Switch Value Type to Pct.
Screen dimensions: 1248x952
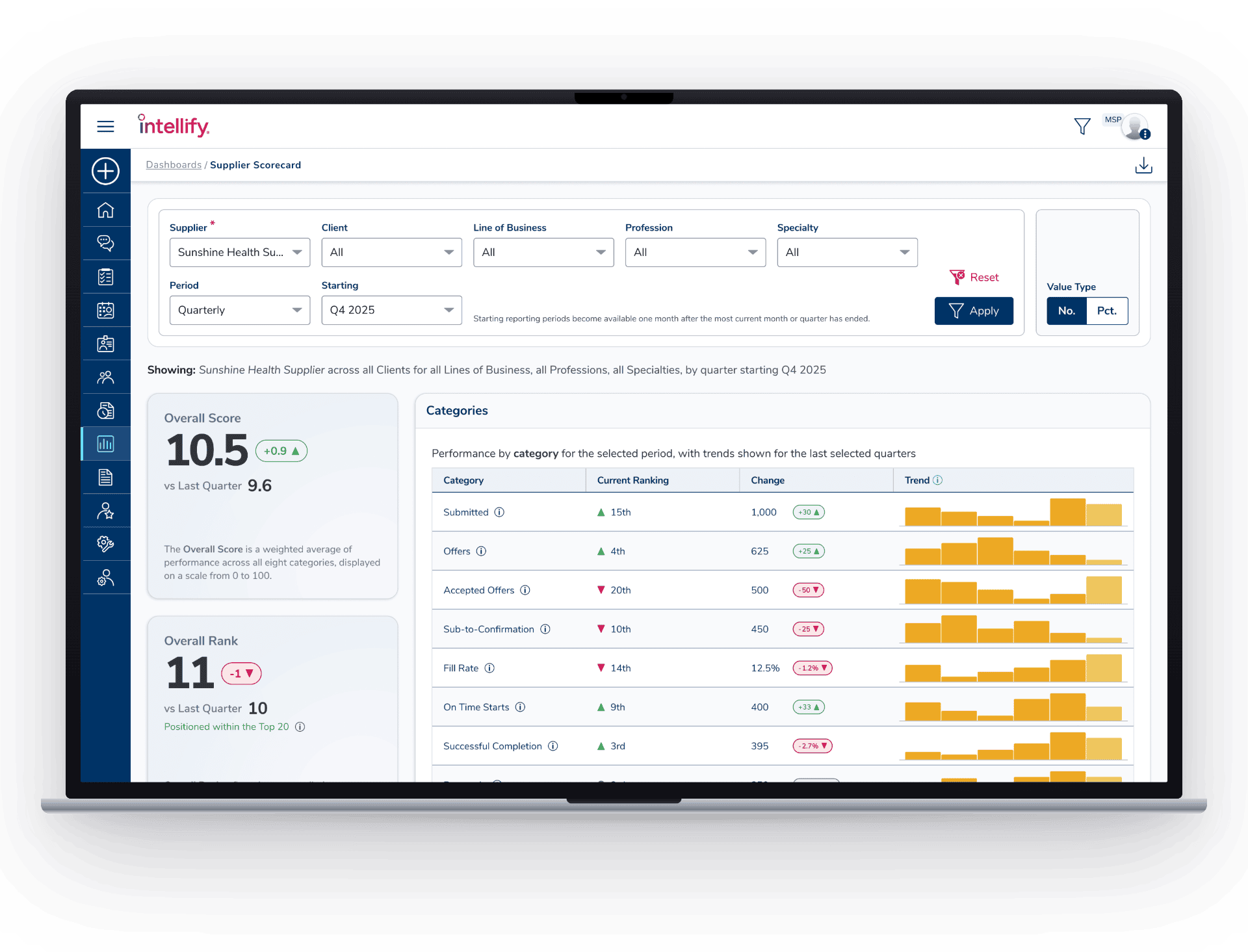(x=1107, y=311)
